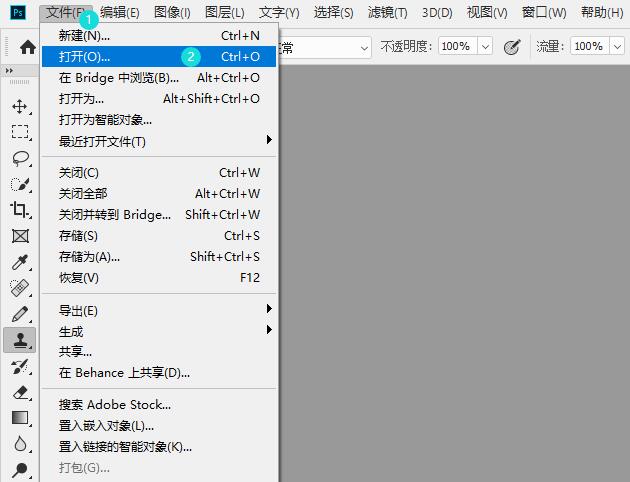
Task: Open the 3D(D) menu
Action: click(437, 13)
